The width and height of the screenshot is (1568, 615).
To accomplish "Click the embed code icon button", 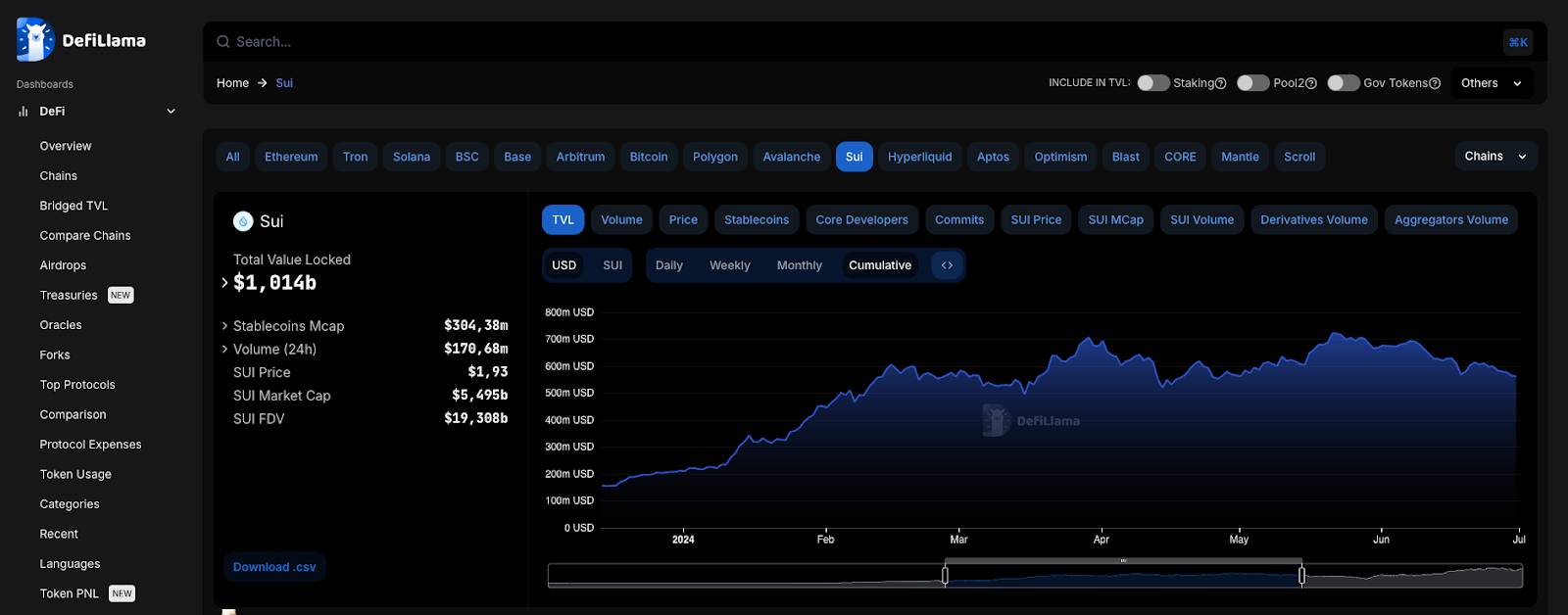I will (x=947, y=265).
